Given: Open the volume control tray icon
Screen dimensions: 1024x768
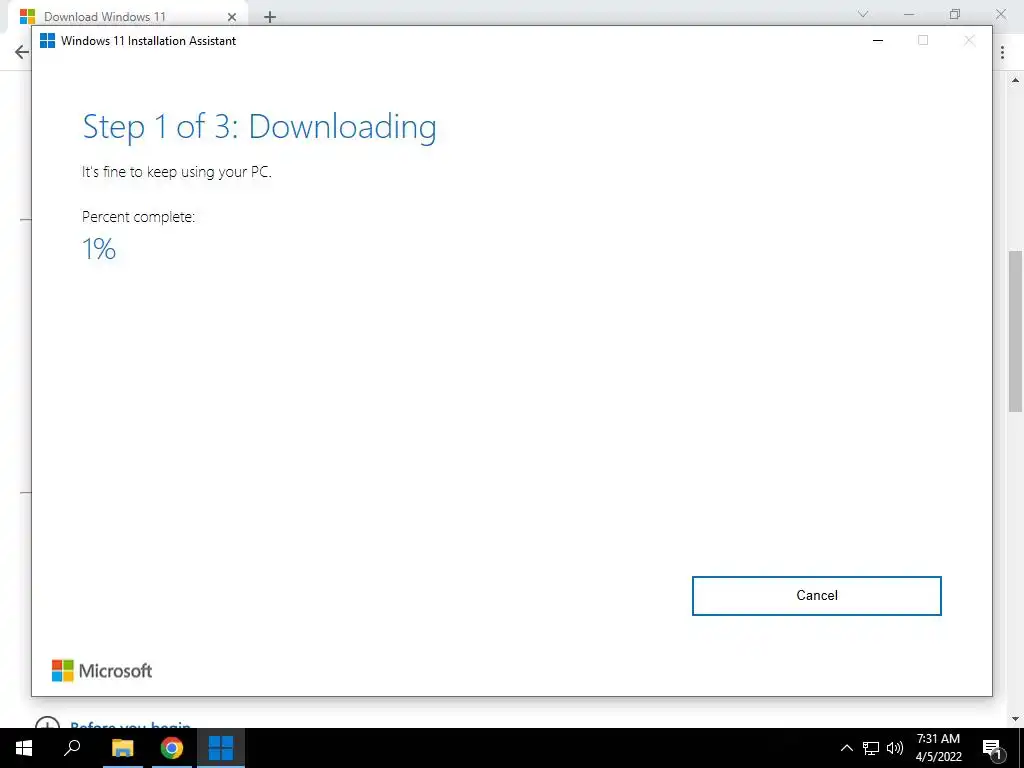Looking at the screenshot, I should coord(895,748).
